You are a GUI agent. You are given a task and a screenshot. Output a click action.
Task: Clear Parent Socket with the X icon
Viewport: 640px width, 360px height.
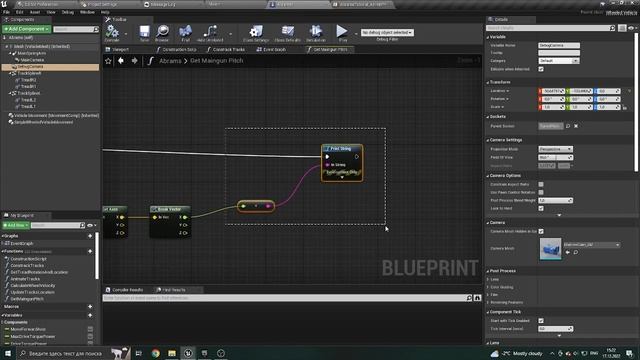[576, 126]
